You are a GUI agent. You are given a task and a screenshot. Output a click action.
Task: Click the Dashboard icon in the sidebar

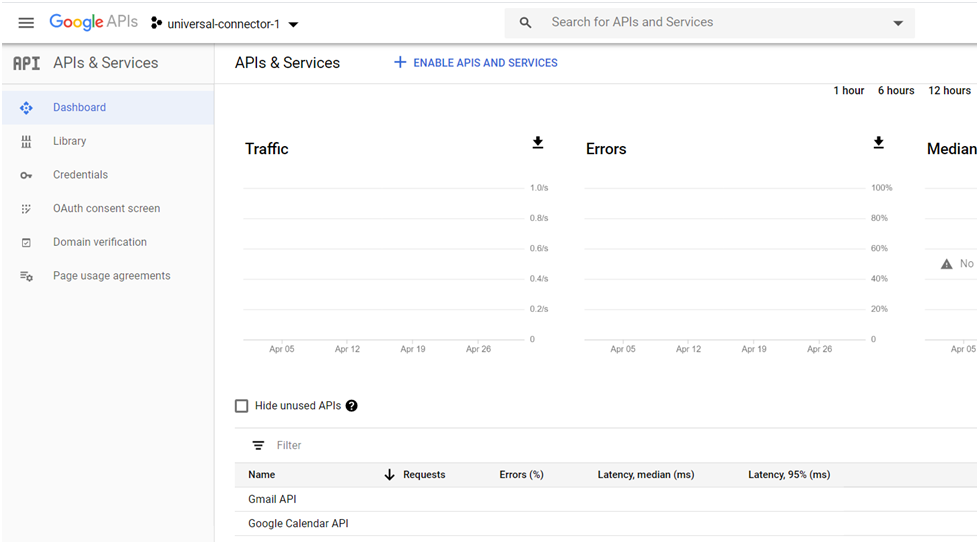[x=26, y=107]
